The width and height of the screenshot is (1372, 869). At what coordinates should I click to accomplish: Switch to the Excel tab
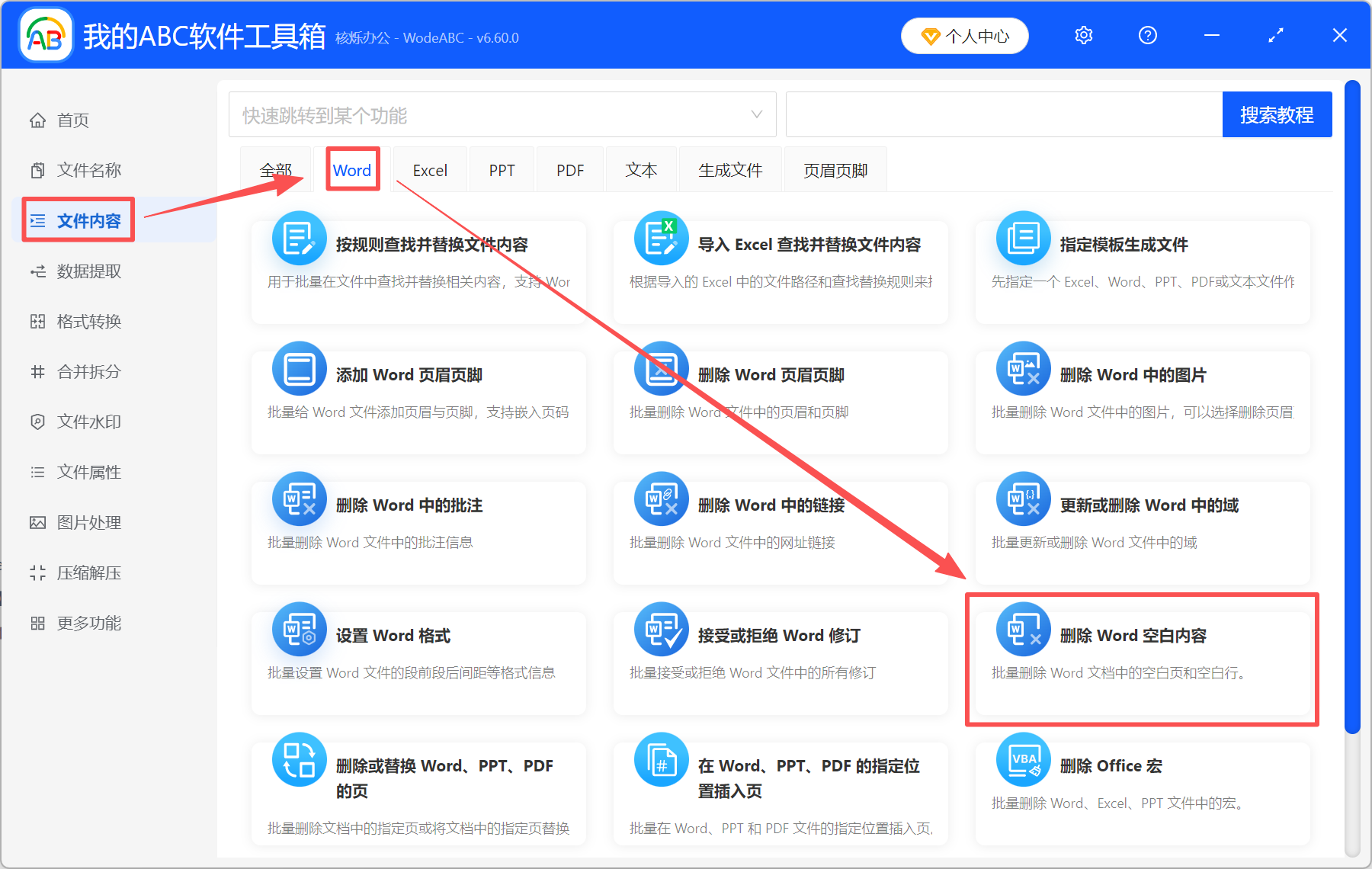(429, 169)
